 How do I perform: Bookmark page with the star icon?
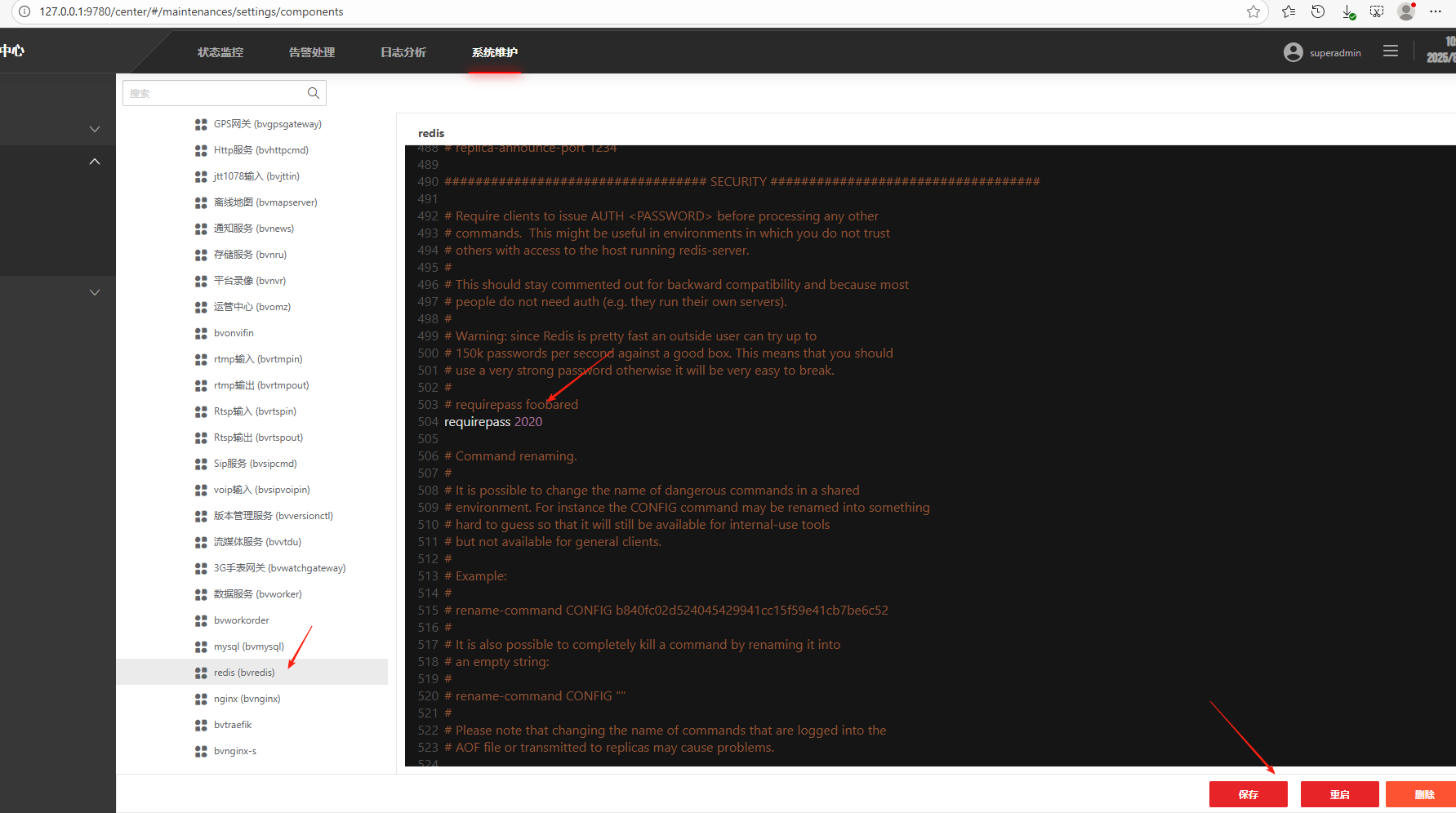(1253, 11)
